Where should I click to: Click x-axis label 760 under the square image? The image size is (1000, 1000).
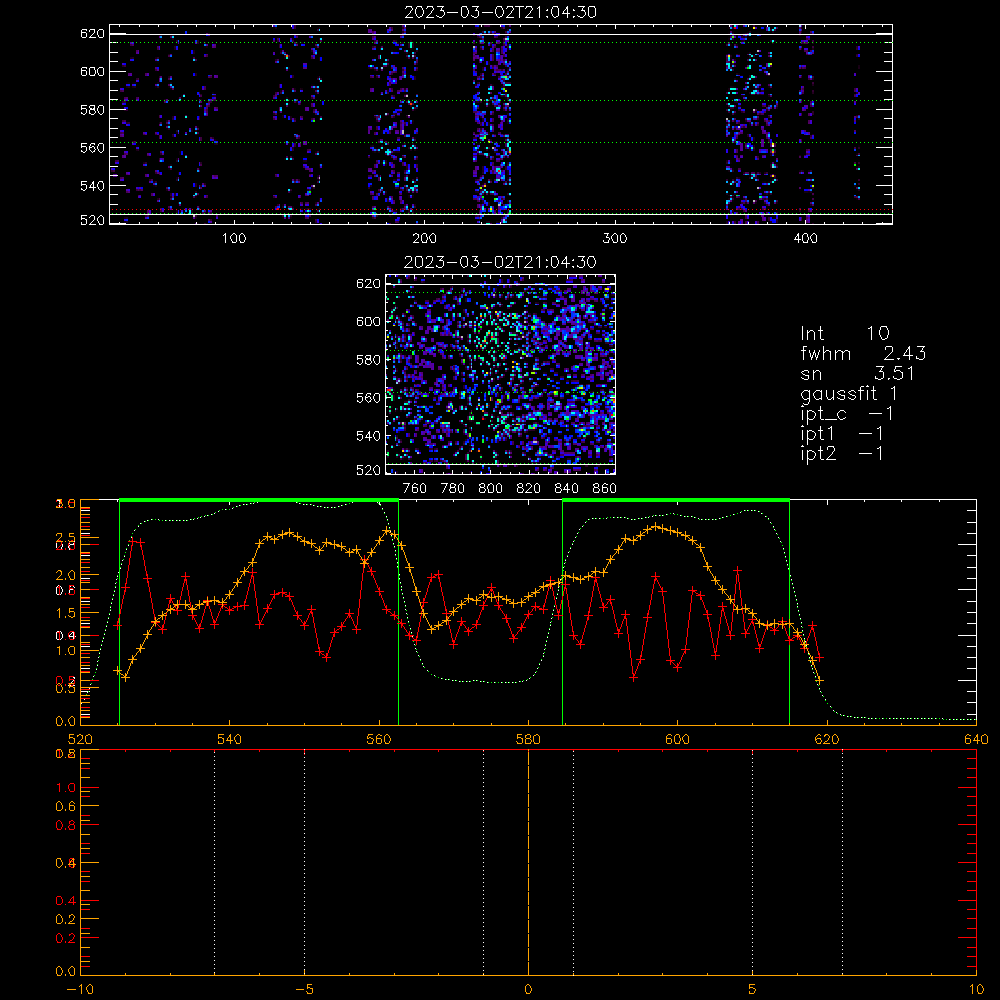click(415, 489)
